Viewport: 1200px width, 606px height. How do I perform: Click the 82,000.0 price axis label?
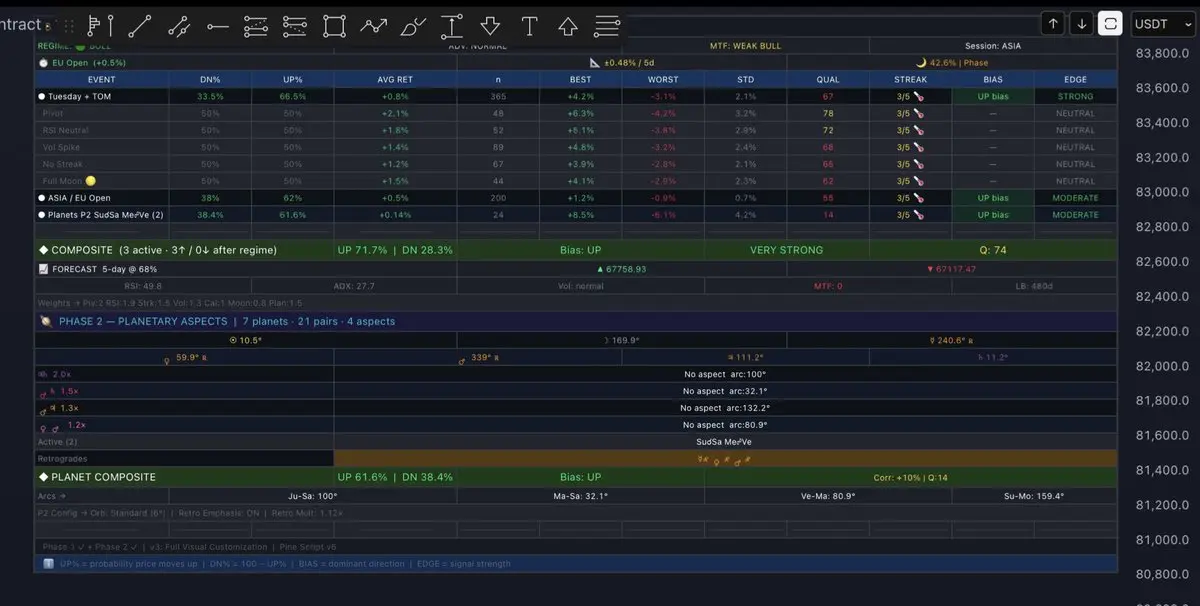pyautogui.click(x=1163, y=366)
